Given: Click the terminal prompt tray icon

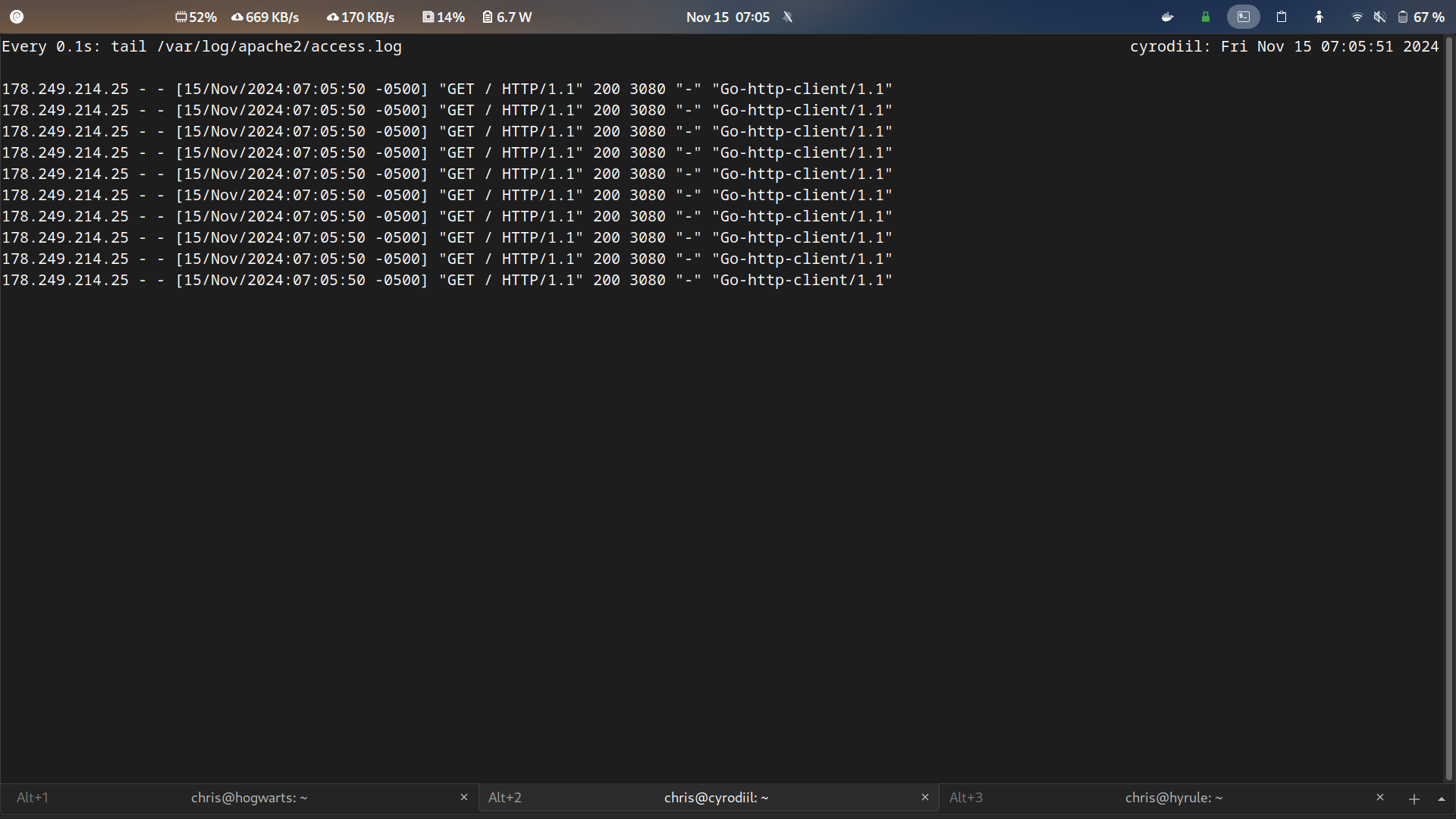Looking at the screenshot, I should tap(1243, 17).
